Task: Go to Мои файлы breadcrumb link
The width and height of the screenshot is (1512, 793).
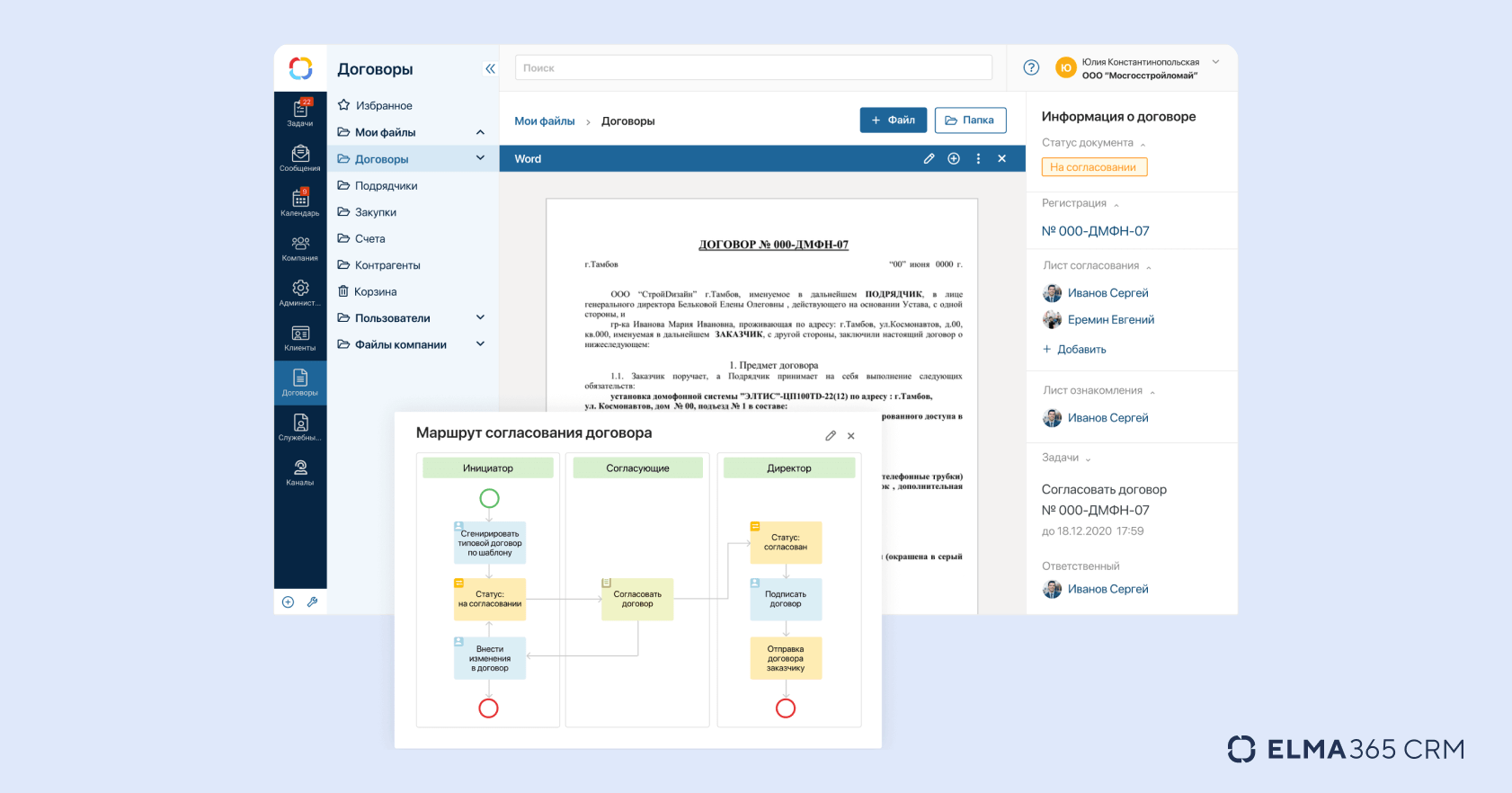Action: pos(545,121)
